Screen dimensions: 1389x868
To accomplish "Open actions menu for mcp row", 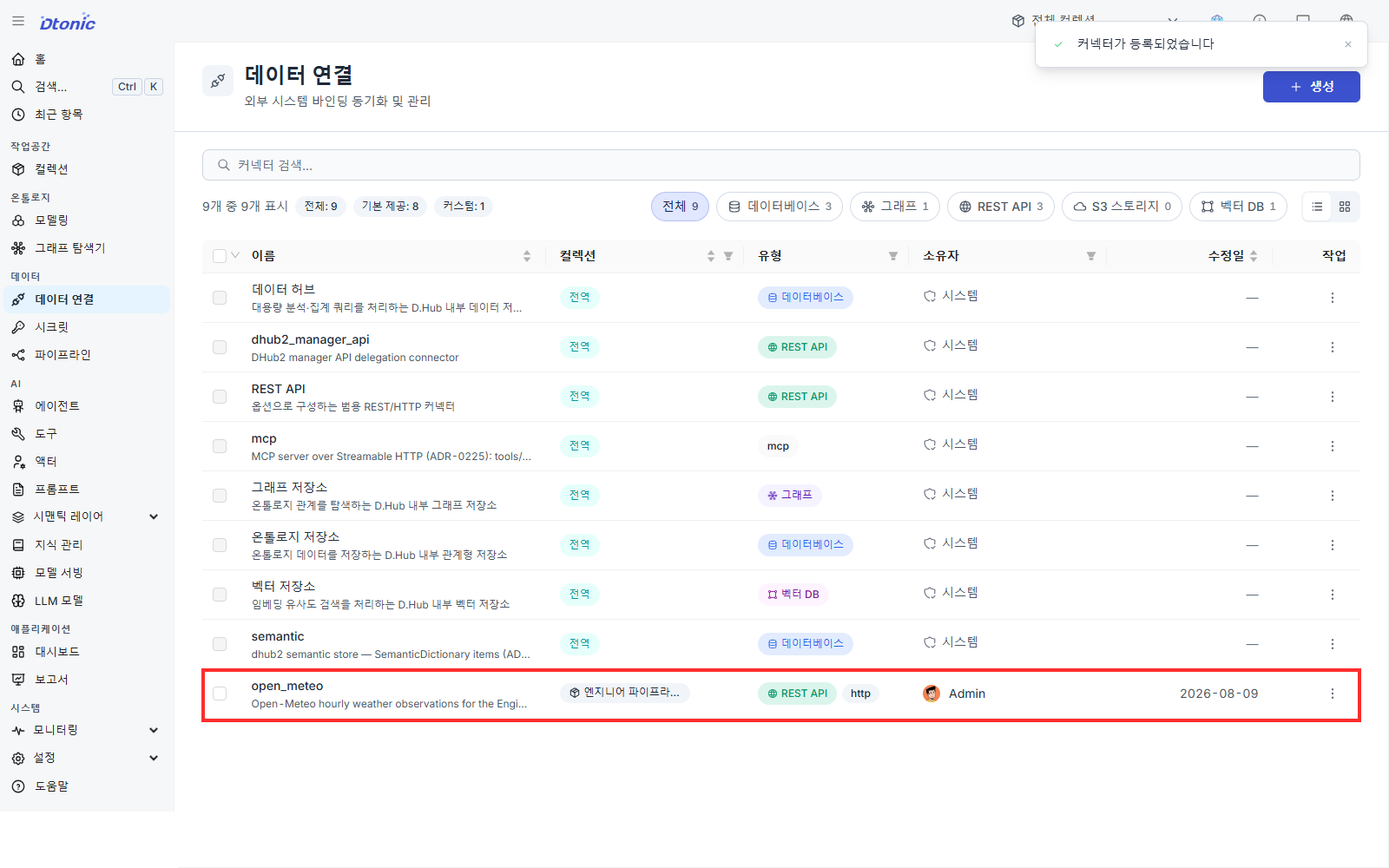I will (x=1333, y=446).
